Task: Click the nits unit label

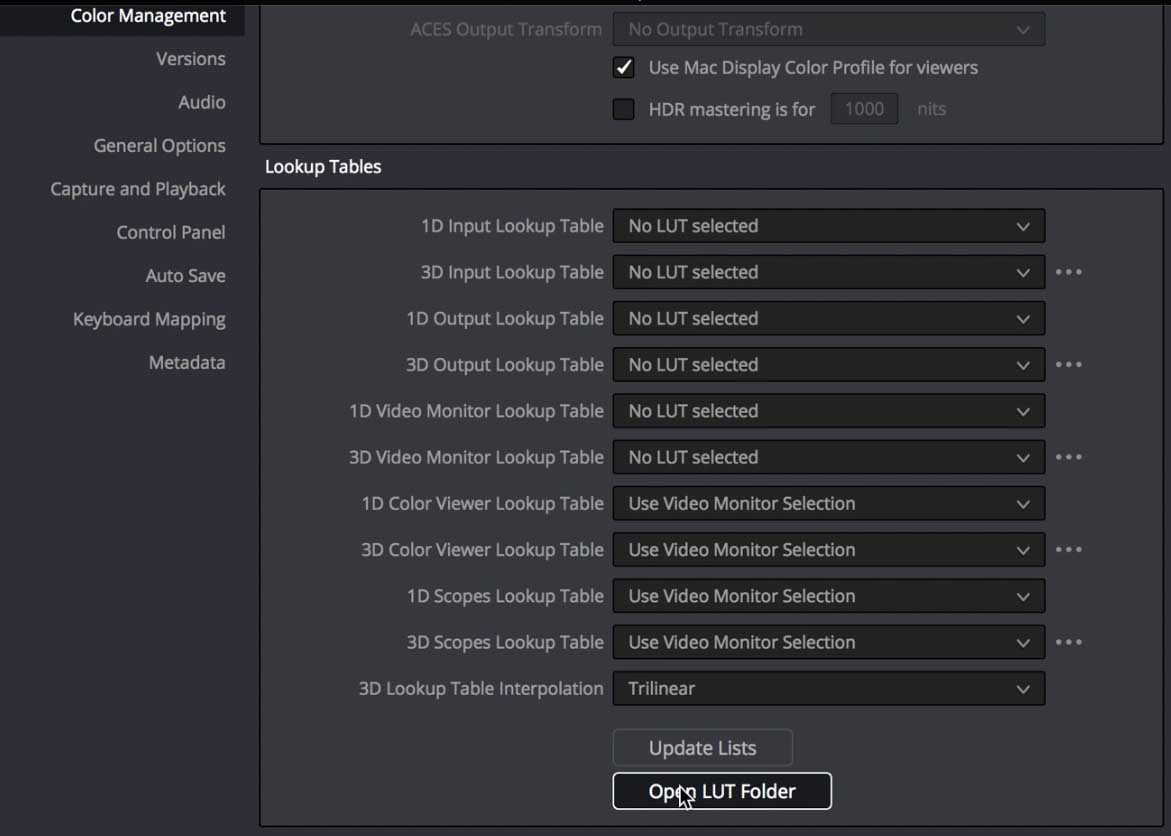Action: (x=931, y=109)
